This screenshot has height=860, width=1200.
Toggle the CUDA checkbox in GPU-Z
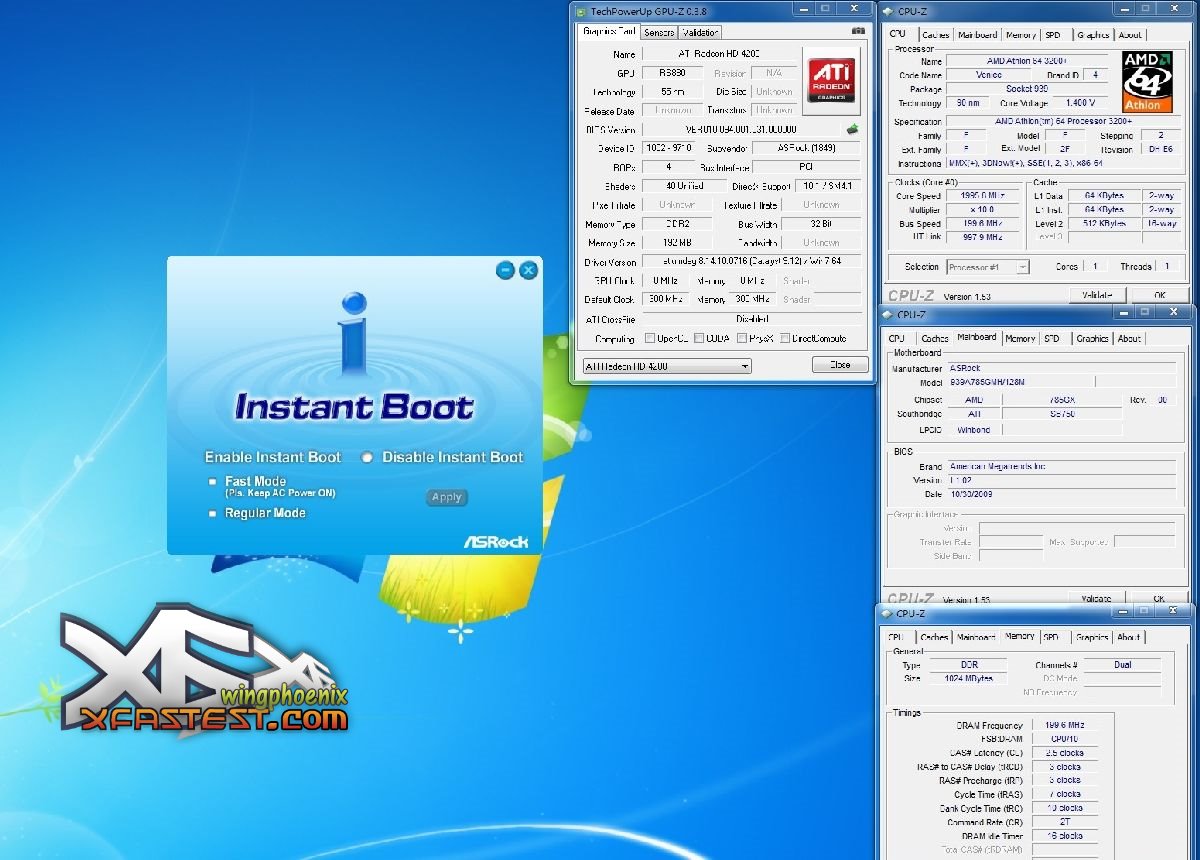point(699,338)
